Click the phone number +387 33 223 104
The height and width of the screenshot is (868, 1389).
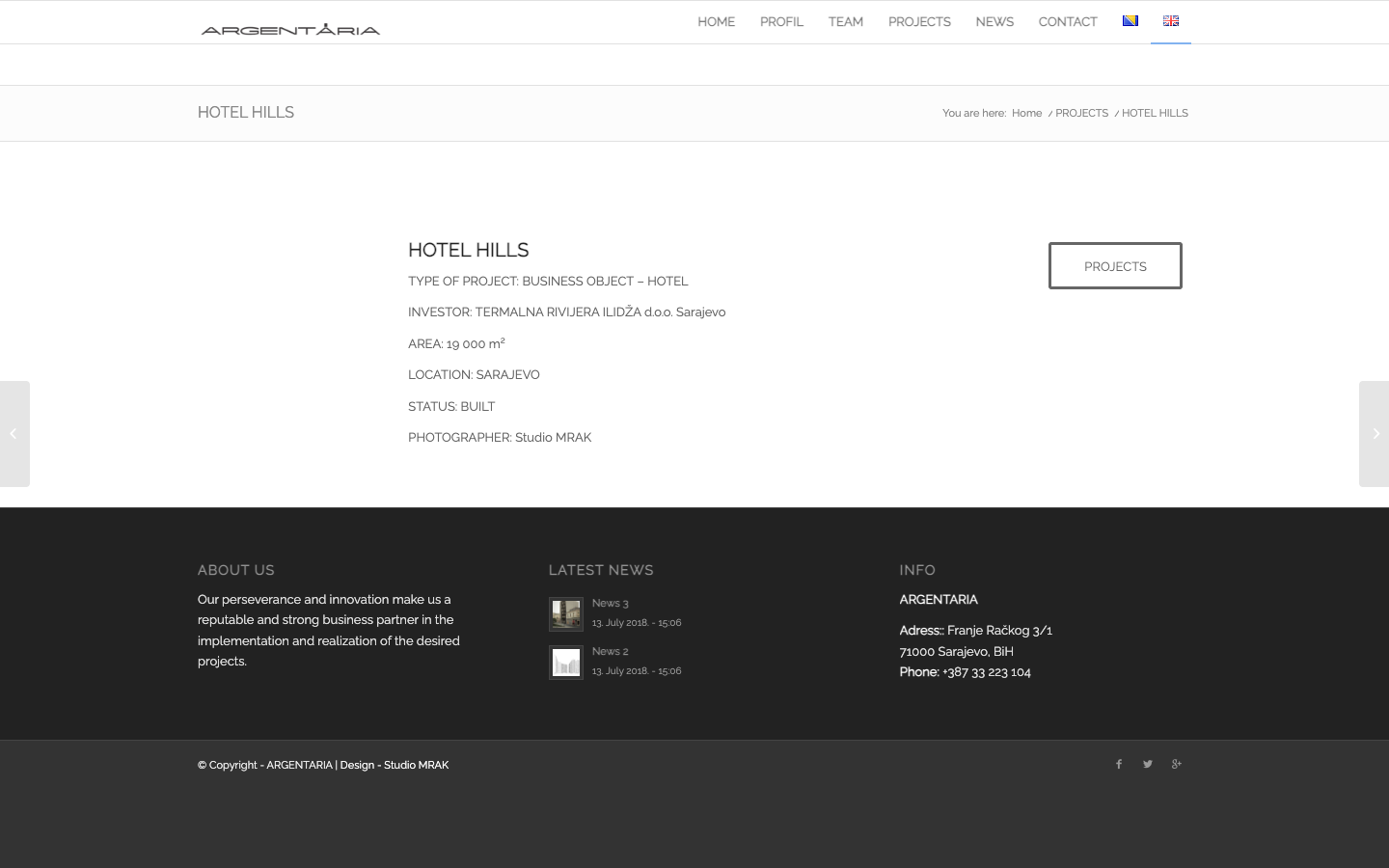pos(986,672)
